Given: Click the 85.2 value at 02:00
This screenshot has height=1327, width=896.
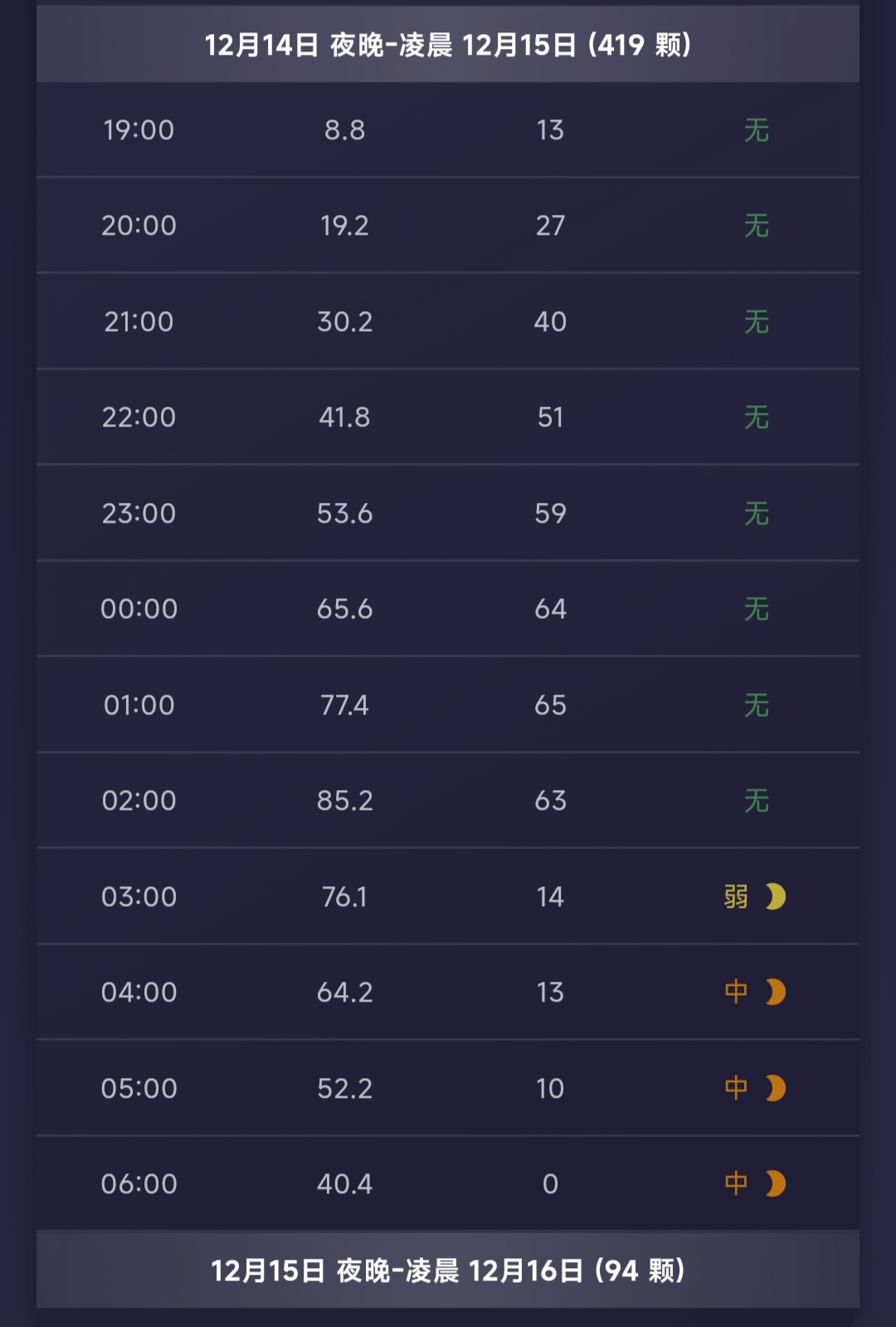Looking at the screenshot, I should tap(345, 801).
